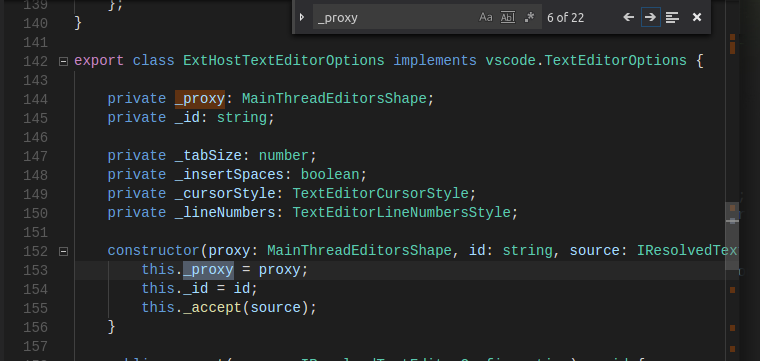Screen dimensions: 760x361
Task: Click the constructor keyword
Action: [154, 251]
